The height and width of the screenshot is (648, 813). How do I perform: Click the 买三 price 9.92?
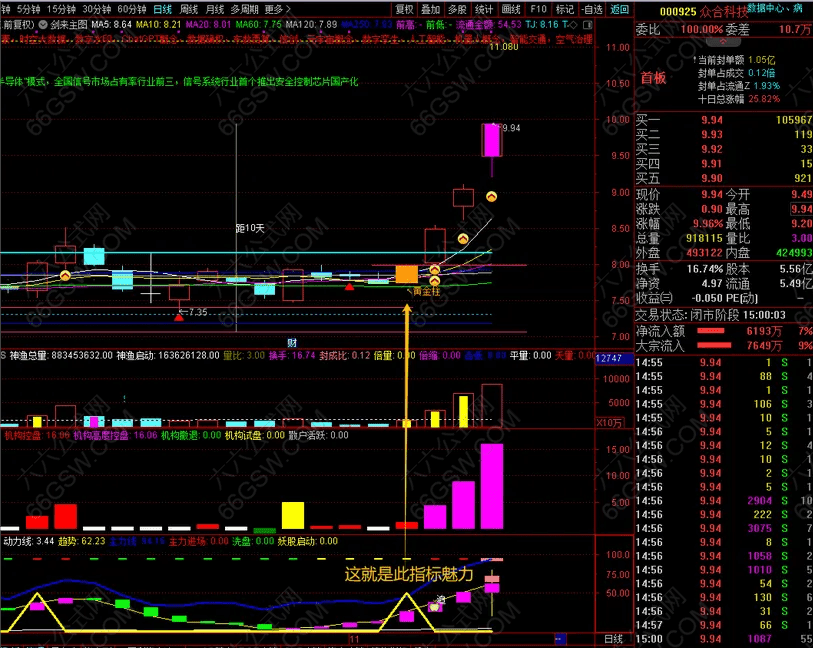pyautogui.click(x=712, y=149)
